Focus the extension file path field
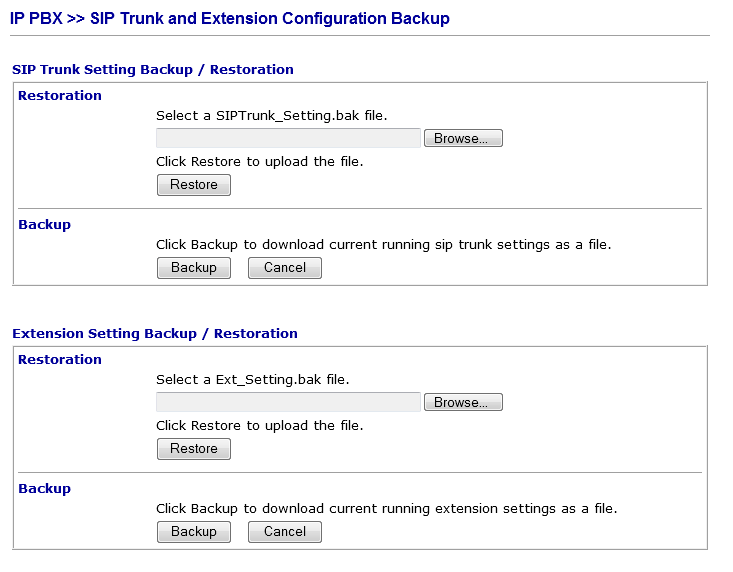 (x=288, y=402)
